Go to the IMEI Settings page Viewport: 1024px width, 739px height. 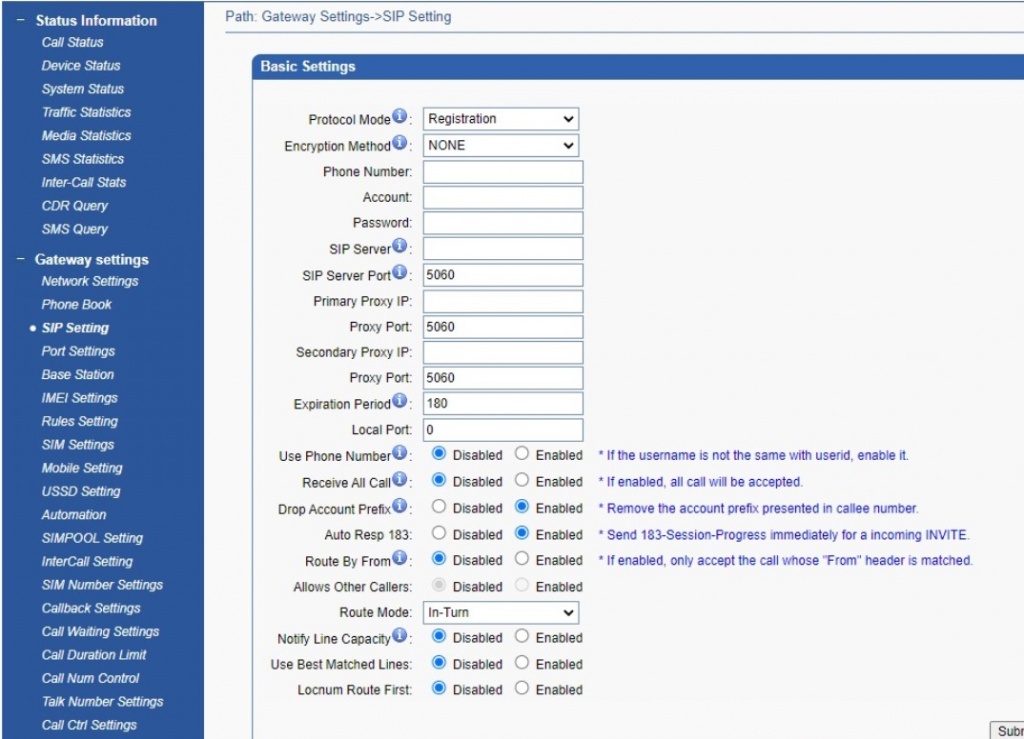point(79,398)
